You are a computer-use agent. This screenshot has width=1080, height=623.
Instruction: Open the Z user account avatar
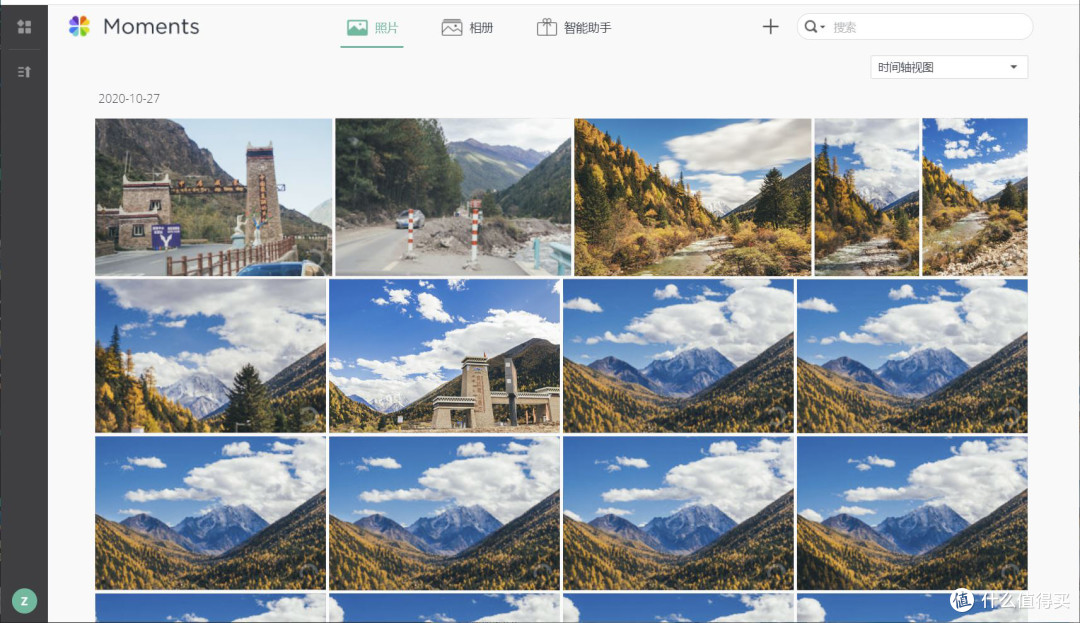pos(24,600)
